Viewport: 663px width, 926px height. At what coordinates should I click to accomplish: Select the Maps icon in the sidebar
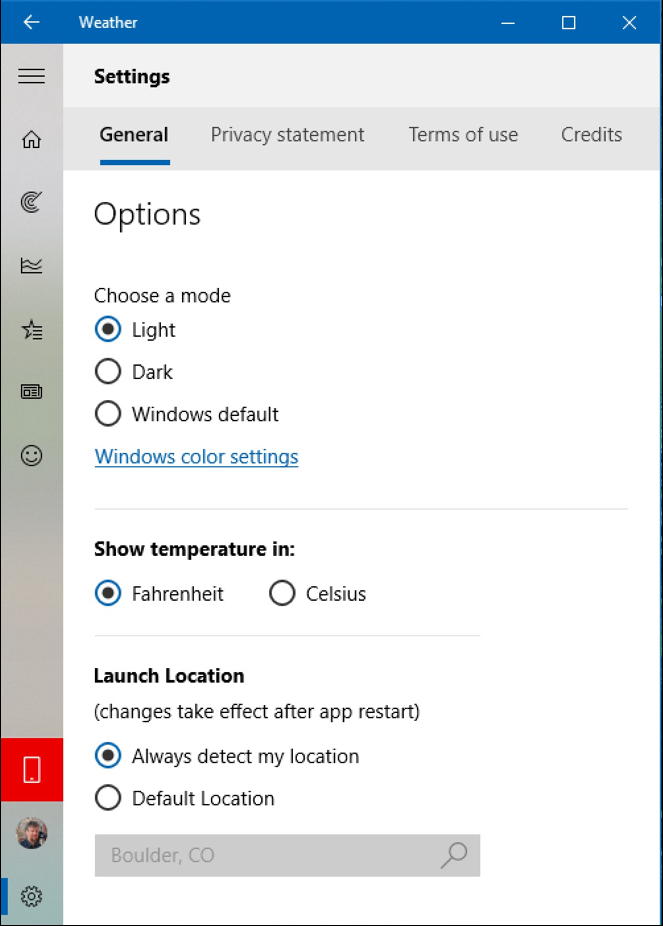coord(31,202)
